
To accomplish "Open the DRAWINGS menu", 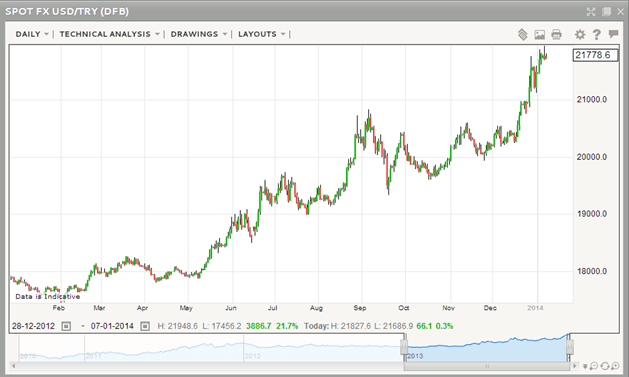I will click(x=199, y=34).
